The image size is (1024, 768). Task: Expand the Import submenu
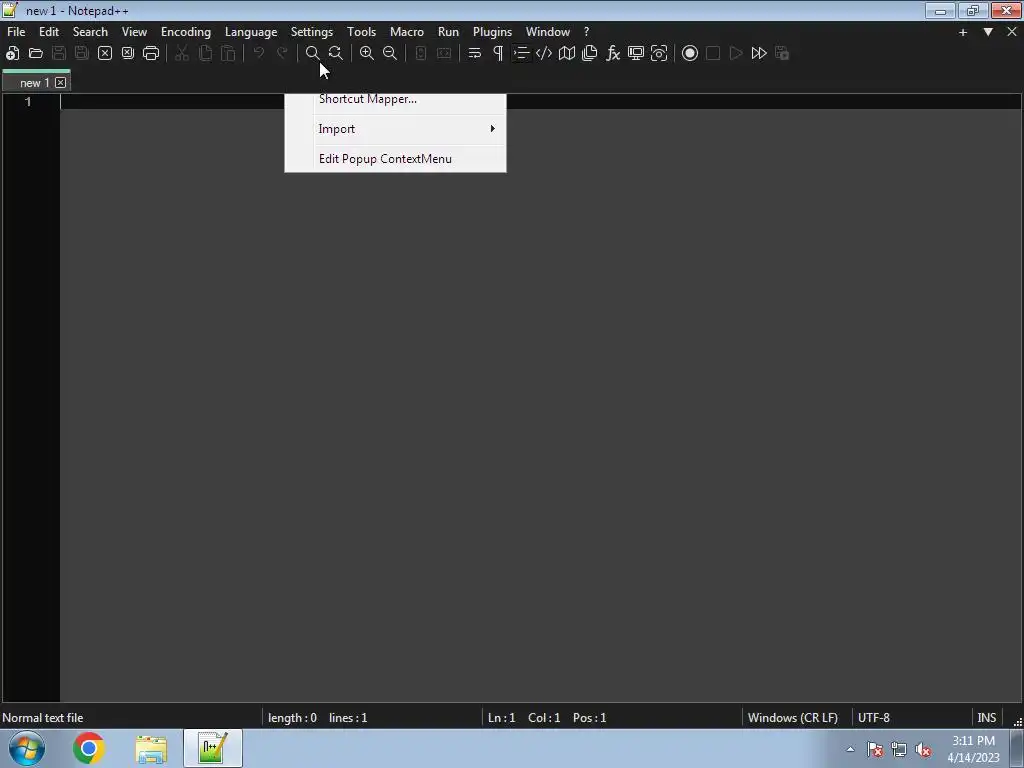click(395, 129)
